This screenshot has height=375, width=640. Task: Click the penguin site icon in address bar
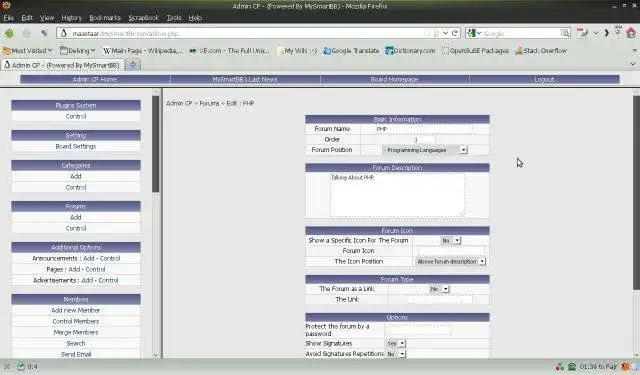coord(64,33)
